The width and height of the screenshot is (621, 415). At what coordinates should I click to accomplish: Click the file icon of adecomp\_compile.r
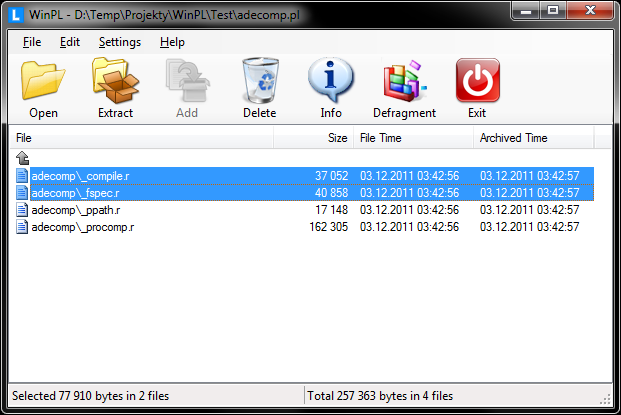coord(22,176)
